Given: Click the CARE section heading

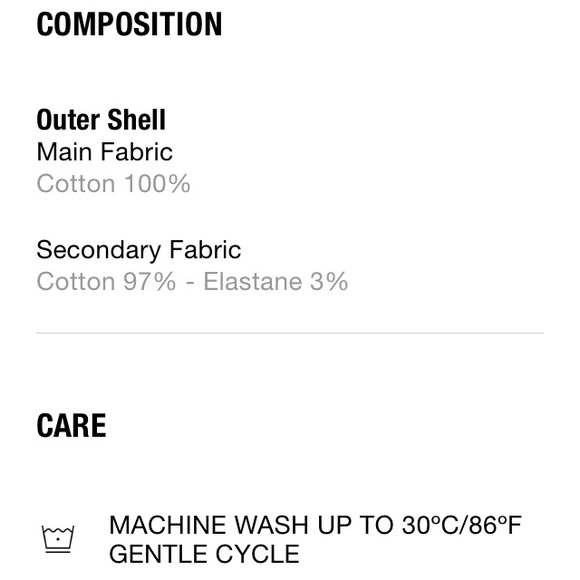Looking at the screenshot, I should [x=71, y=426].
